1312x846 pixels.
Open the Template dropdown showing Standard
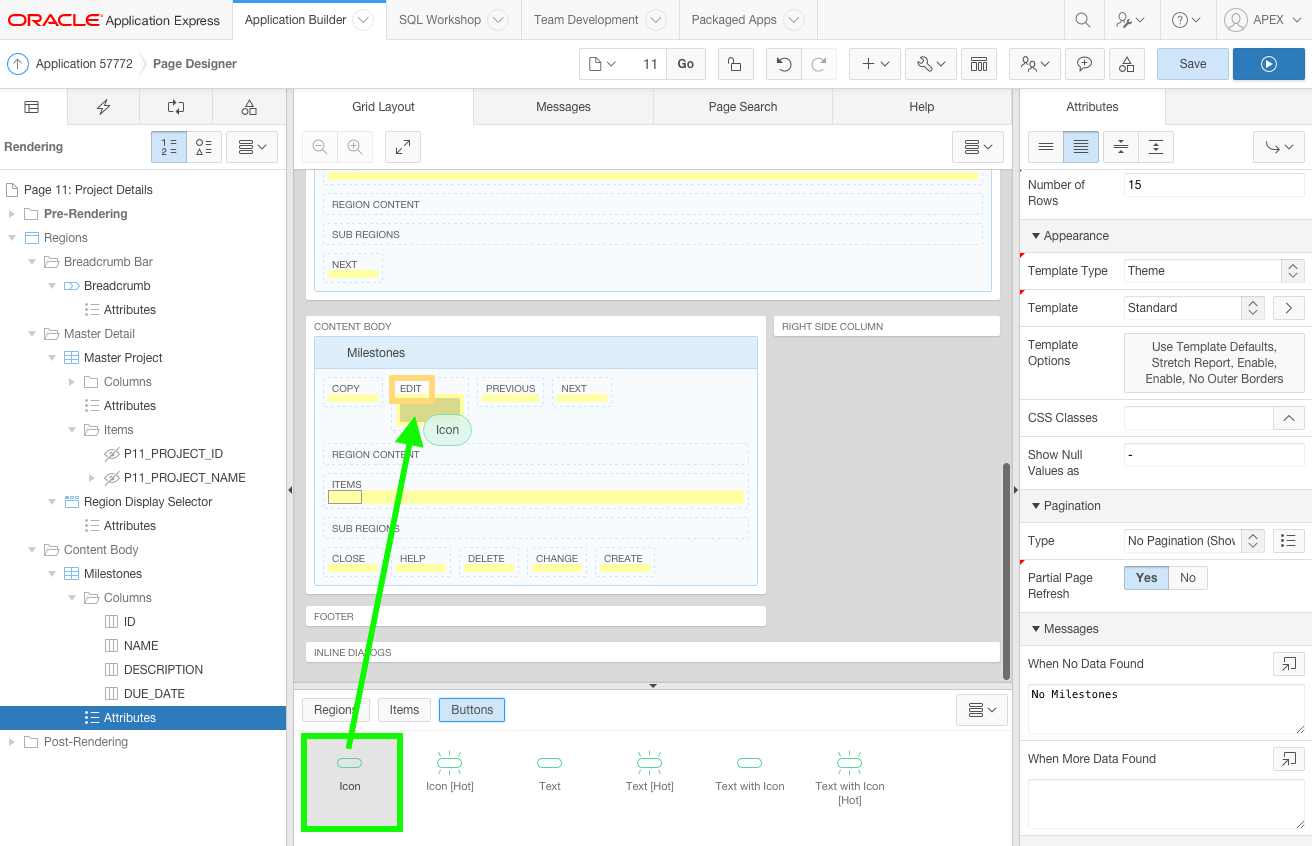click(1194, 308)
